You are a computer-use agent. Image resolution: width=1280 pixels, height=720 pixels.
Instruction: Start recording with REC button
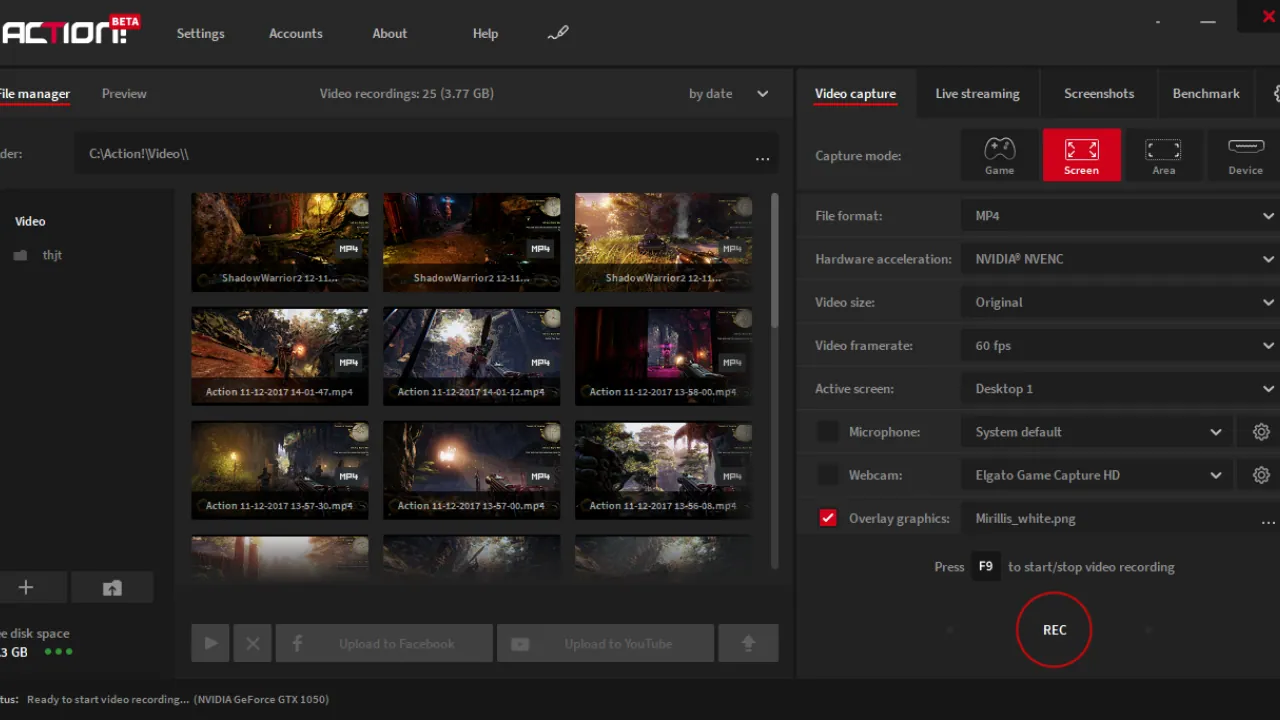tap(1055, 630)
